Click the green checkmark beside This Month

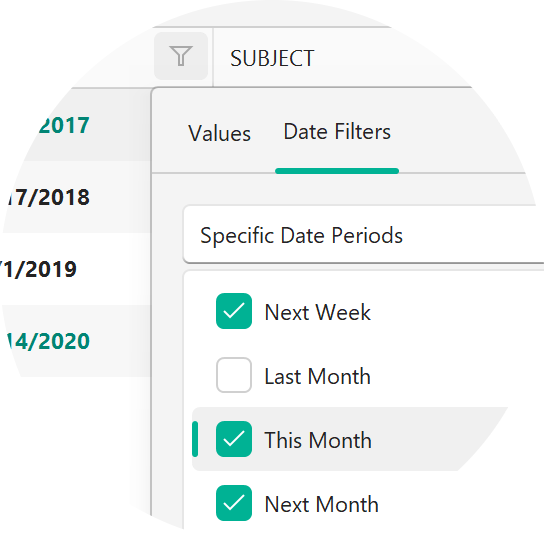click(x=234, y=439)
